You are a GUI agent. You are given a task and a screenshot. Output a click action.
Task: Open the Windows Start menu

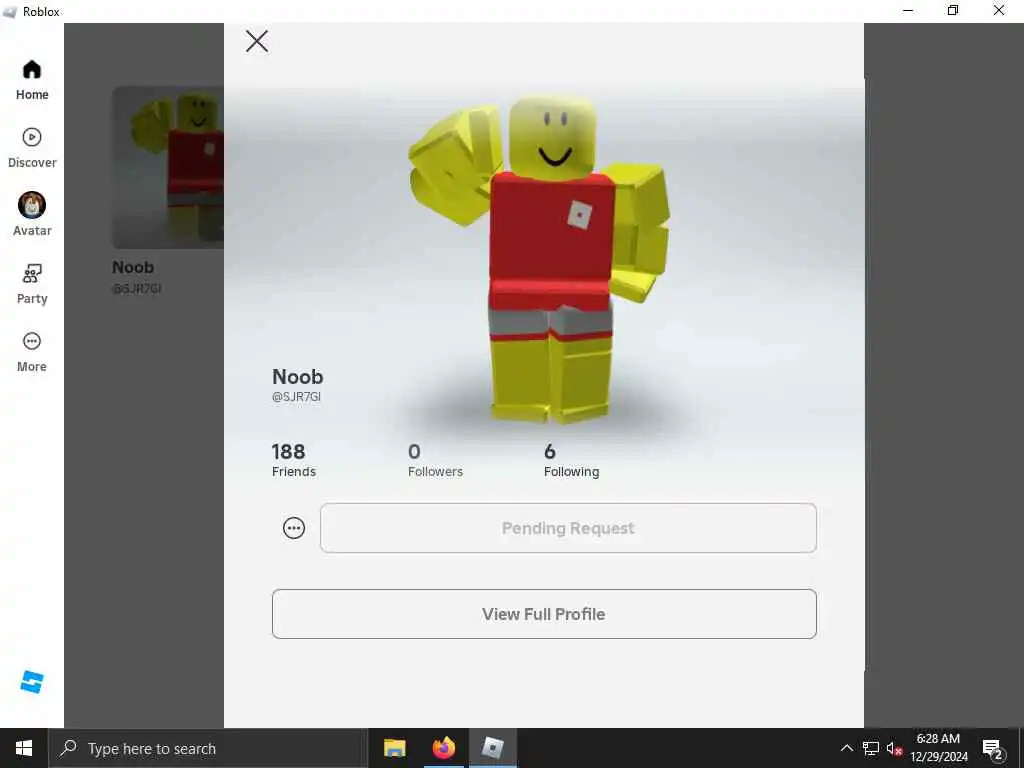pyautogui.click(x=24, y=748)
